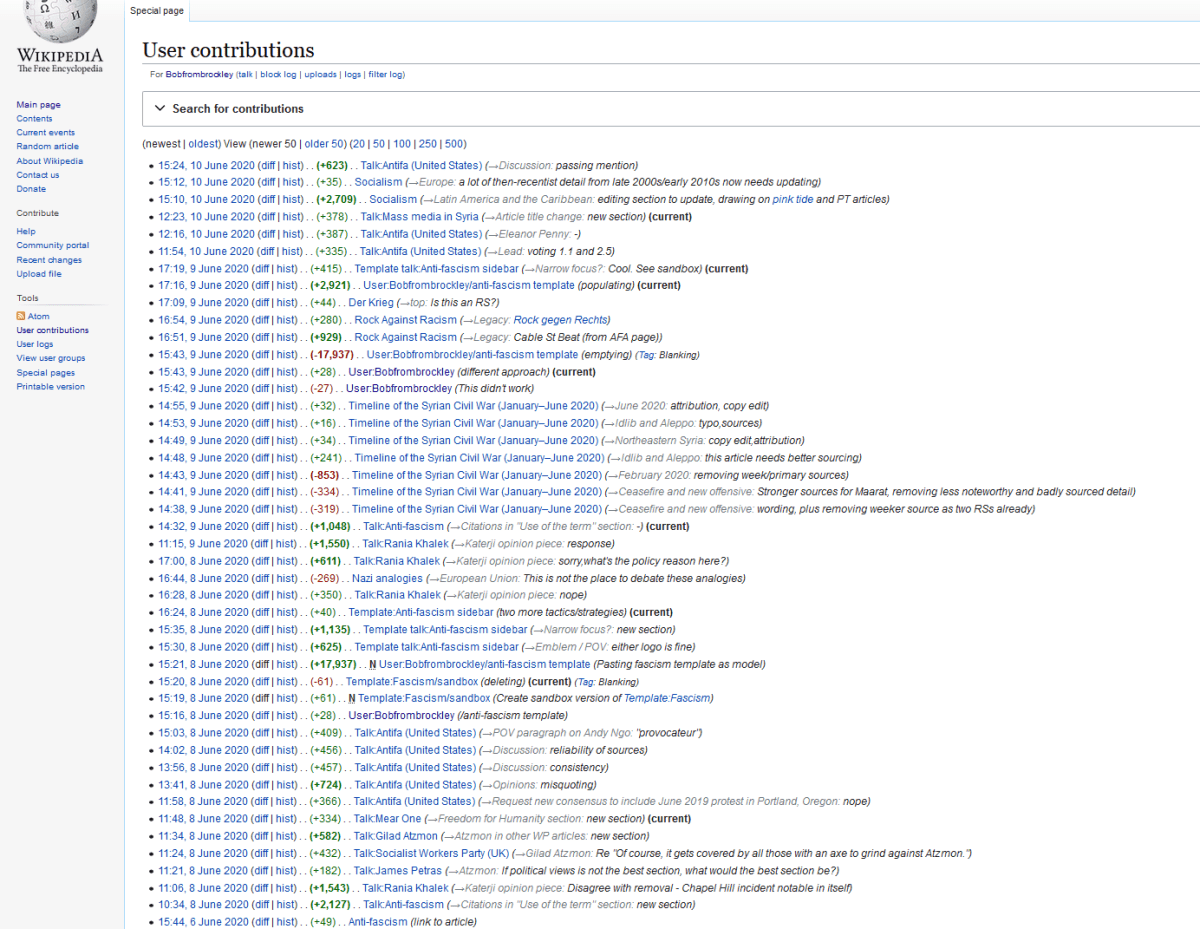This screenshot has height=929, width=1200.
Task: Go to Random article
Action: coord(47,146)
